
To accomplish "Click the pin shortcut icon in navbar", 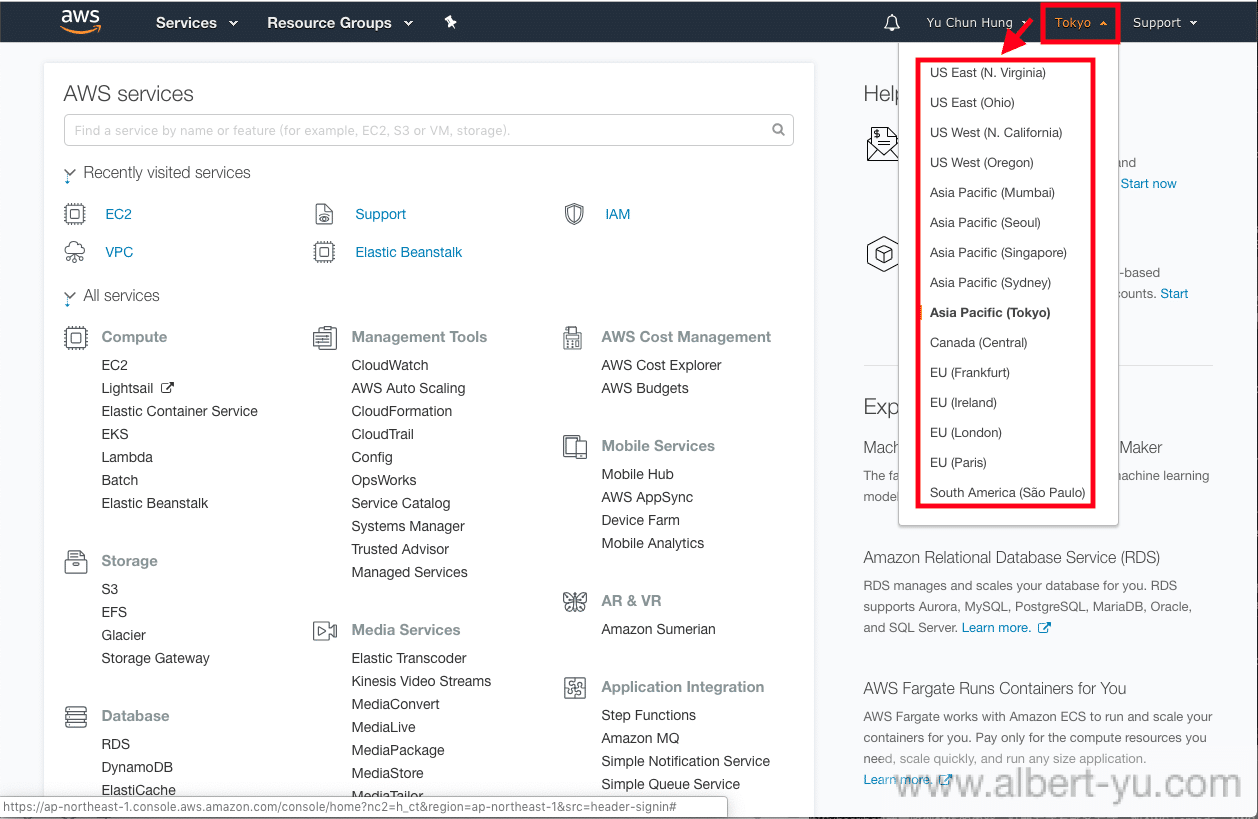I will click(x=451, y=22).
